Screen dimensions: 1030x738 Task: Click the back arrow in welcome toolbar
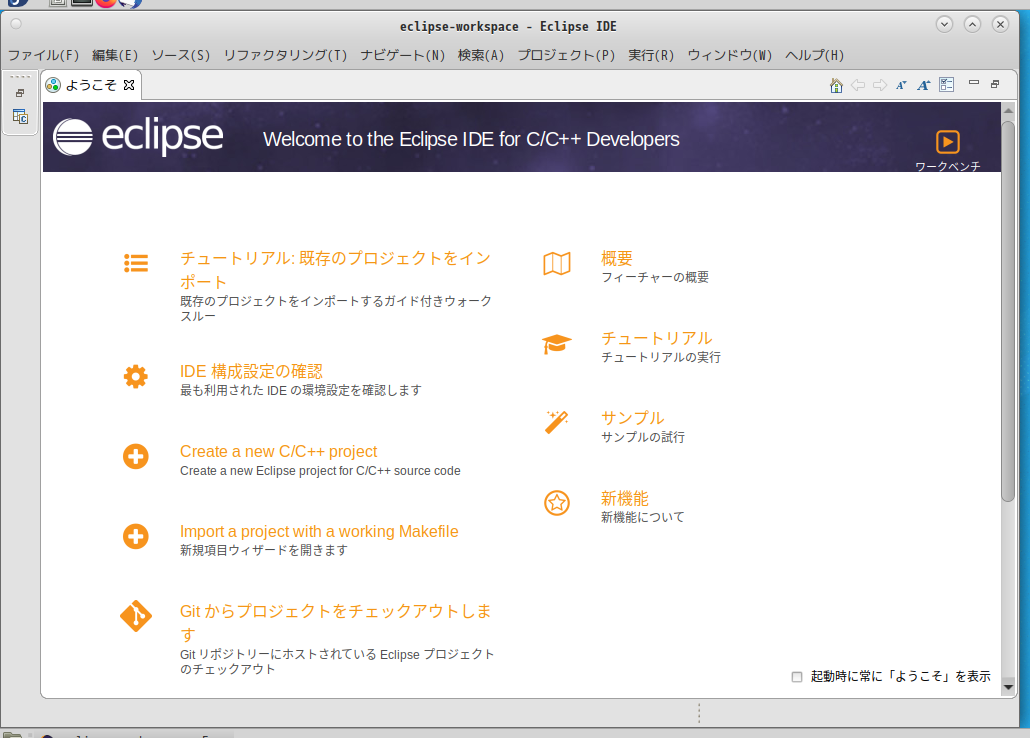(x=858, y=85)
